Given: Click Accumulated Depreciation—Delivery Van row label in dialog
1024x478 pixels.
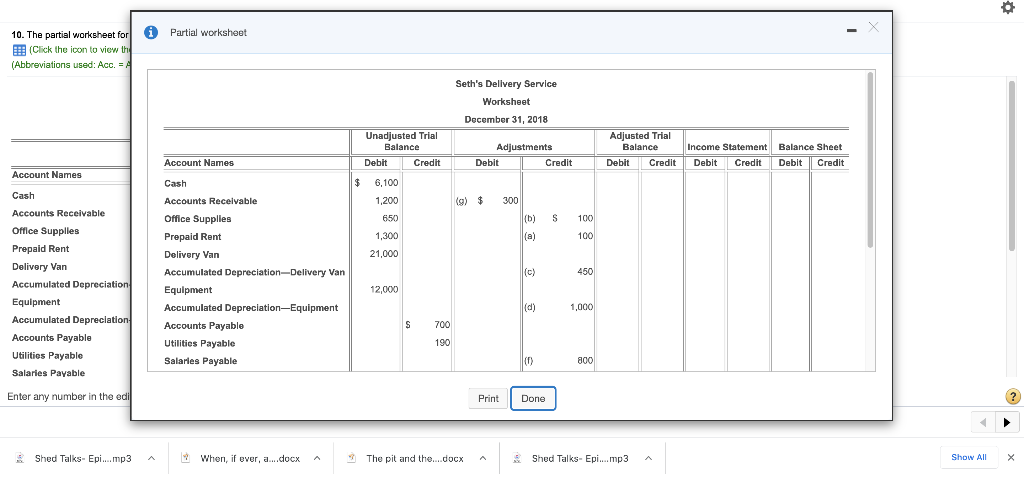Looking at the screenshot, I should tap(254, 272).
